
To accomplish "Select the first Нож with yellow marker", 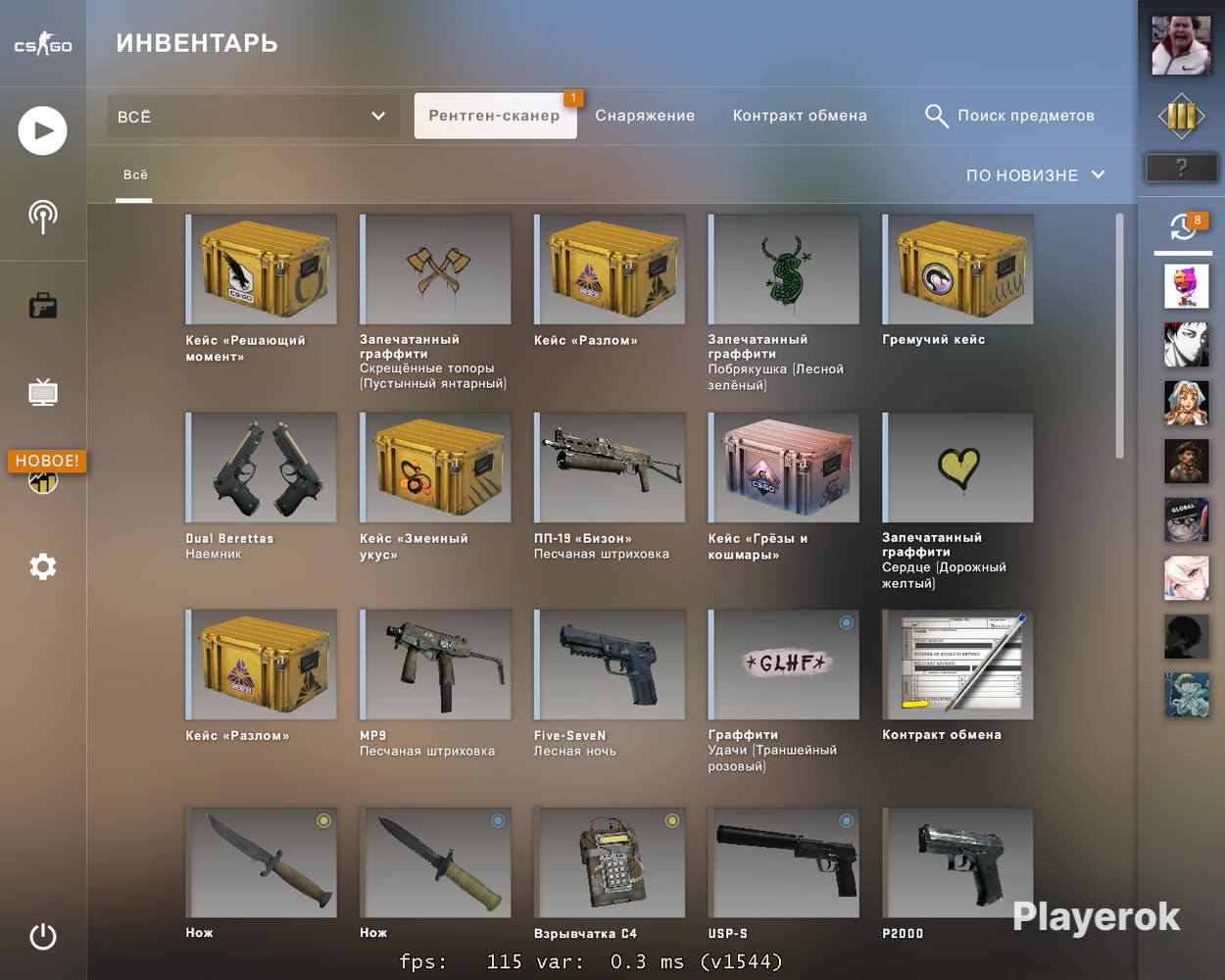I will (x=262, y=862).
